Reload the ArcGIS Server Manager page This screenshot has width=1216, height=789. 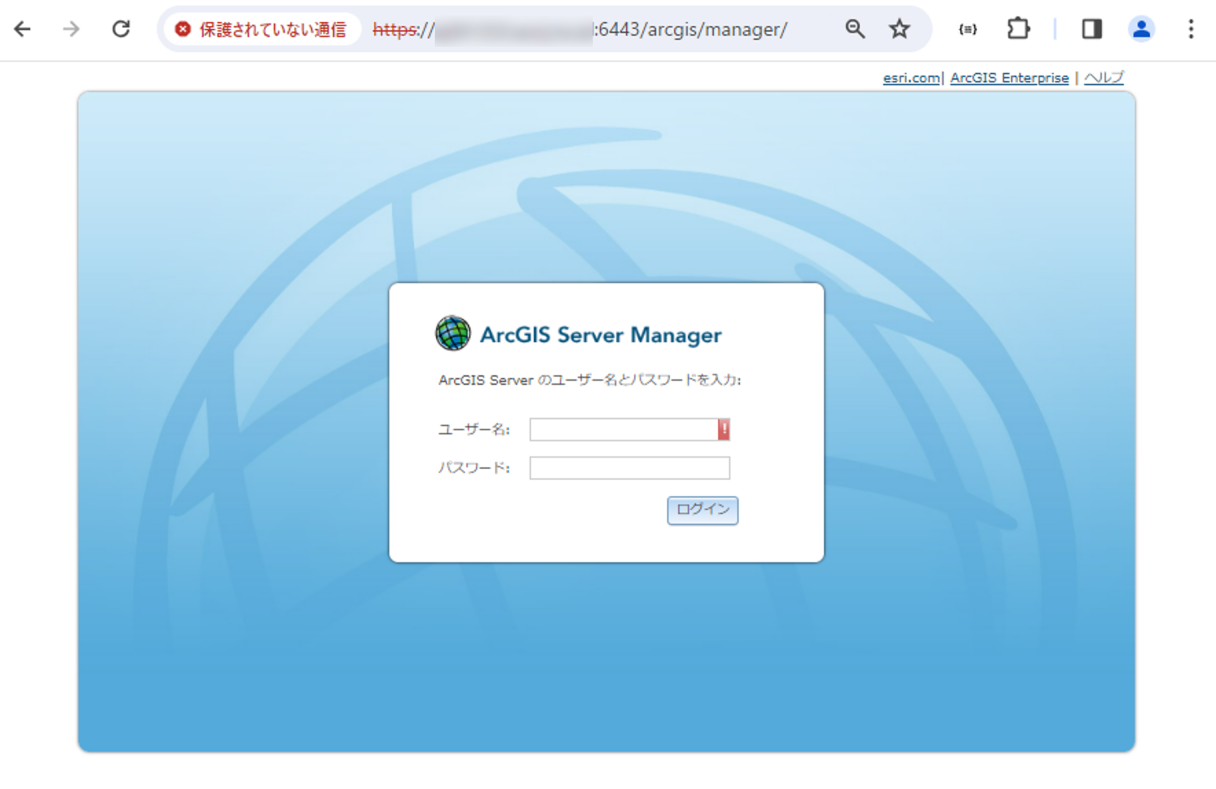(x=121, y=29)
